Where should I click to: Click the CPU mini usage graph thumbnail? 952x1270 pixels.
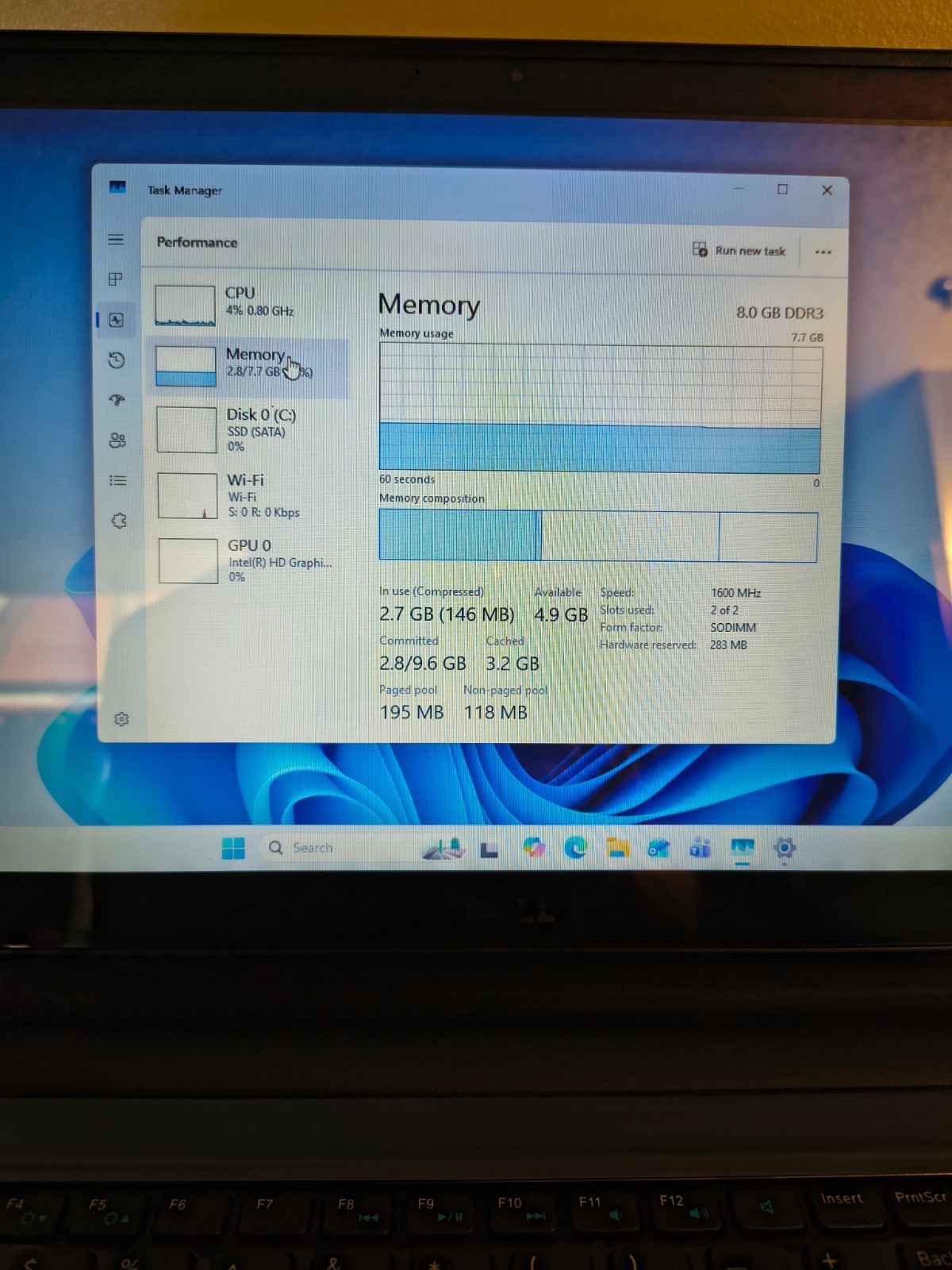(x=185, y=306)
